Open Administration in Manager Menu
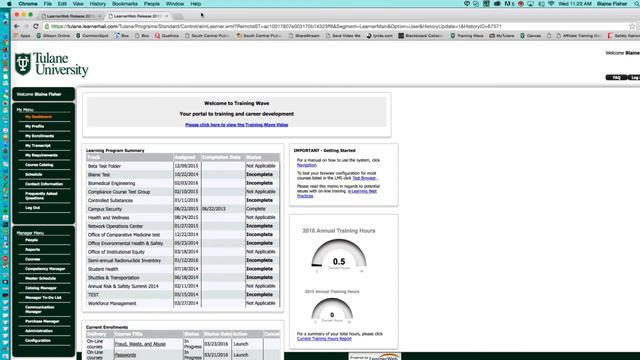Screen dimensions: 640x360 pyautogui.click(x=39, y=331)
